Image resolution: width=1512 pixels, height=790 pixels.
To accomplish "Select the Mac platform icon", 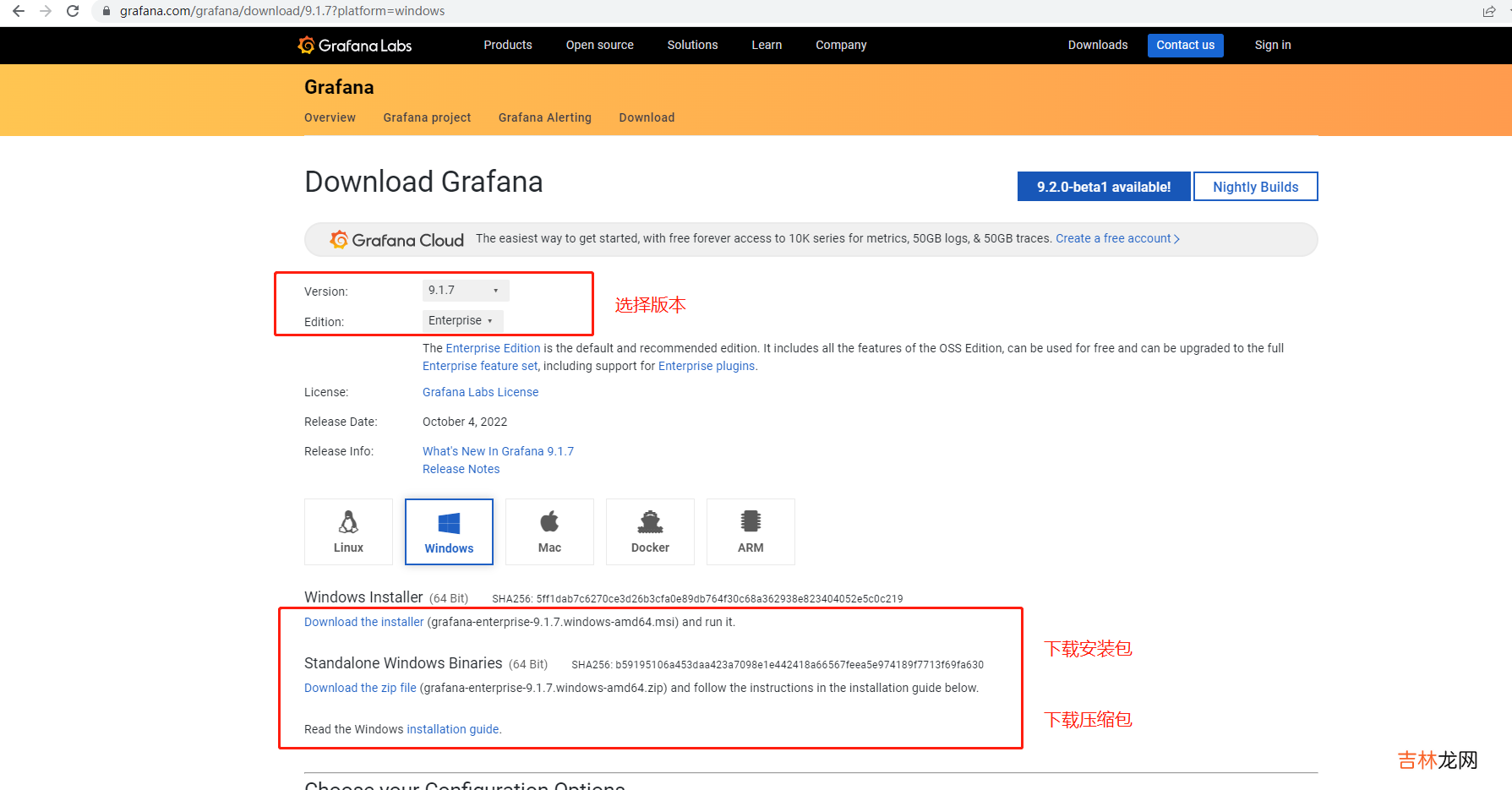I will coord(549,531).
